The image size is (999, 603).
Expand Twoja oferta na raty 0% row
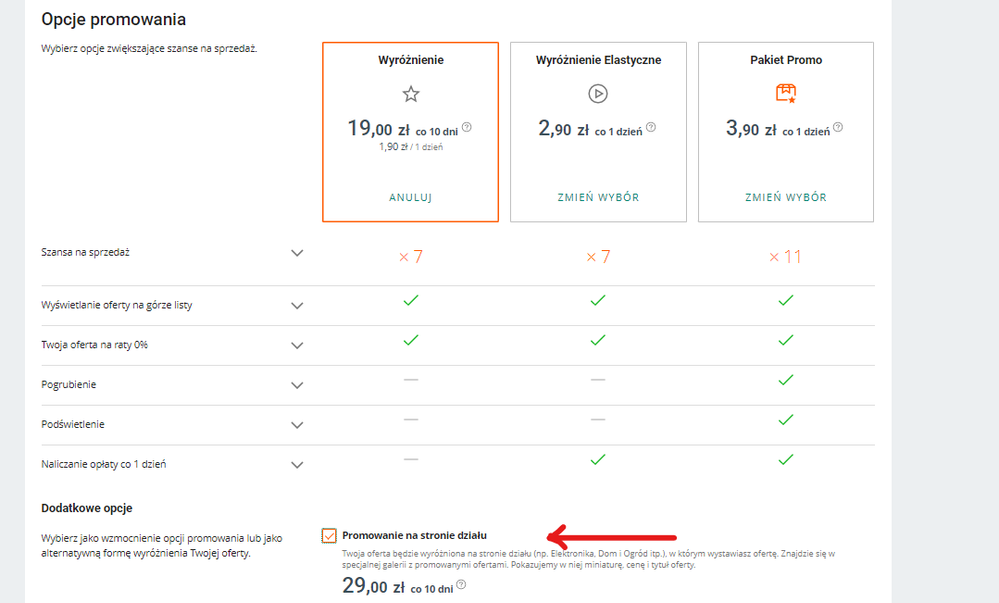point(297,345)
